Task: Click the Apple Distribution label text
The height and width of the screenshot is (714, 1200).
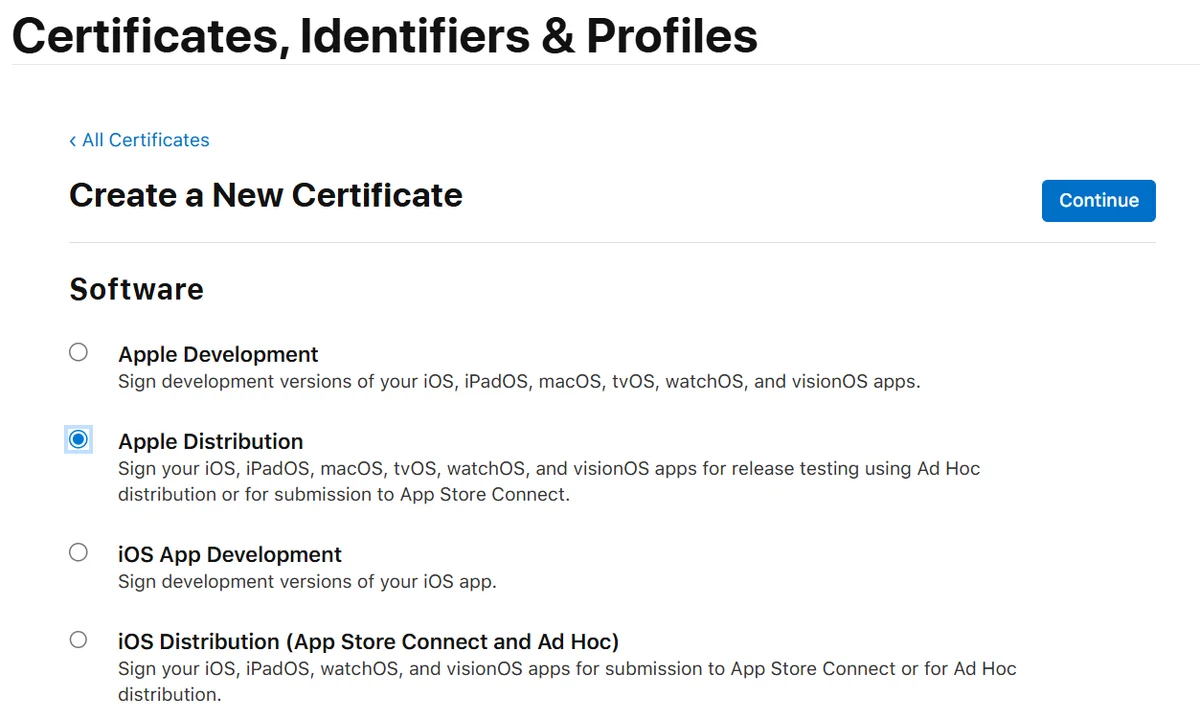Action: 211,441
